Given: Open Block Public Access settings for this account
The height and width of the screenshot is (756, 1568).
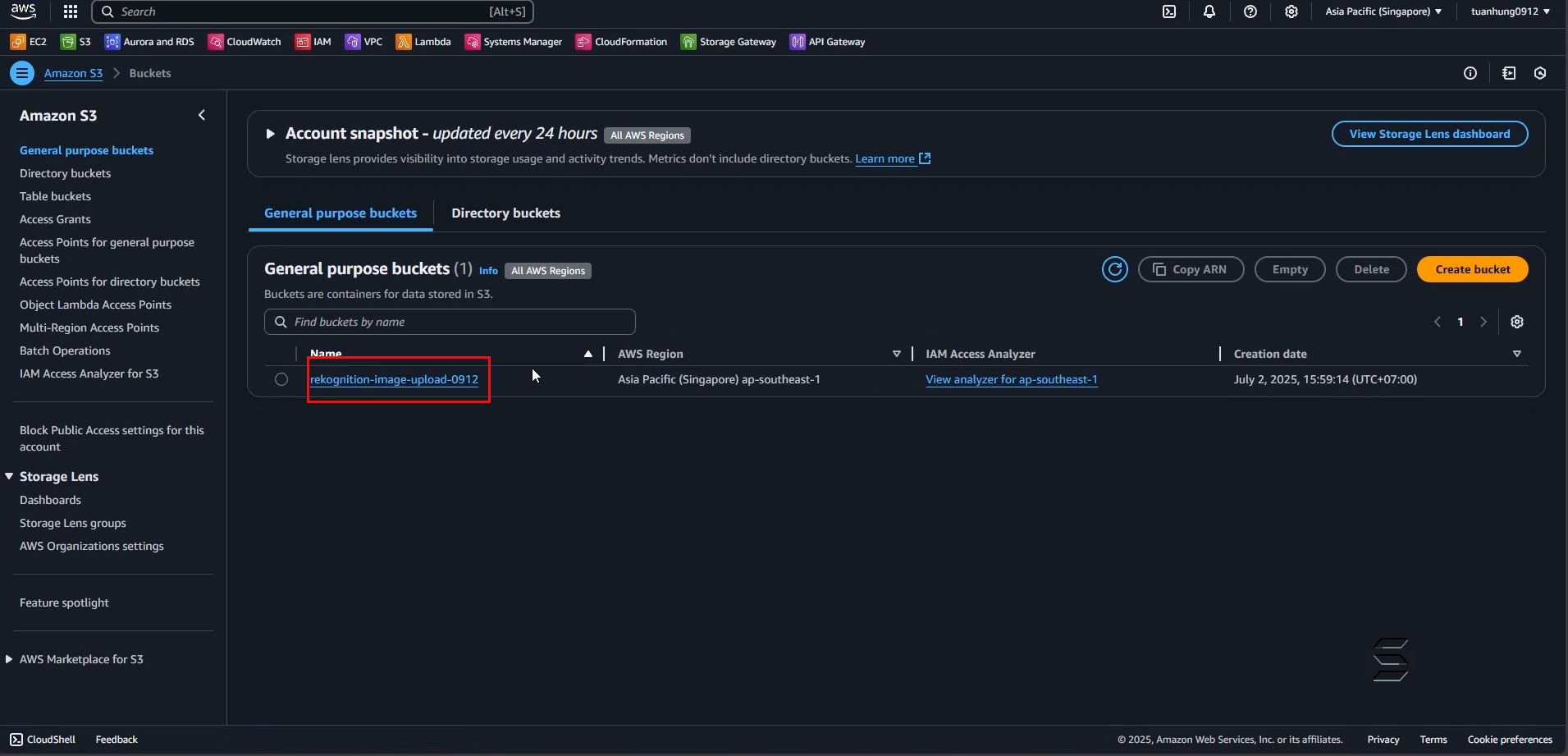Looking at the screenshot, I should point(112,438).
